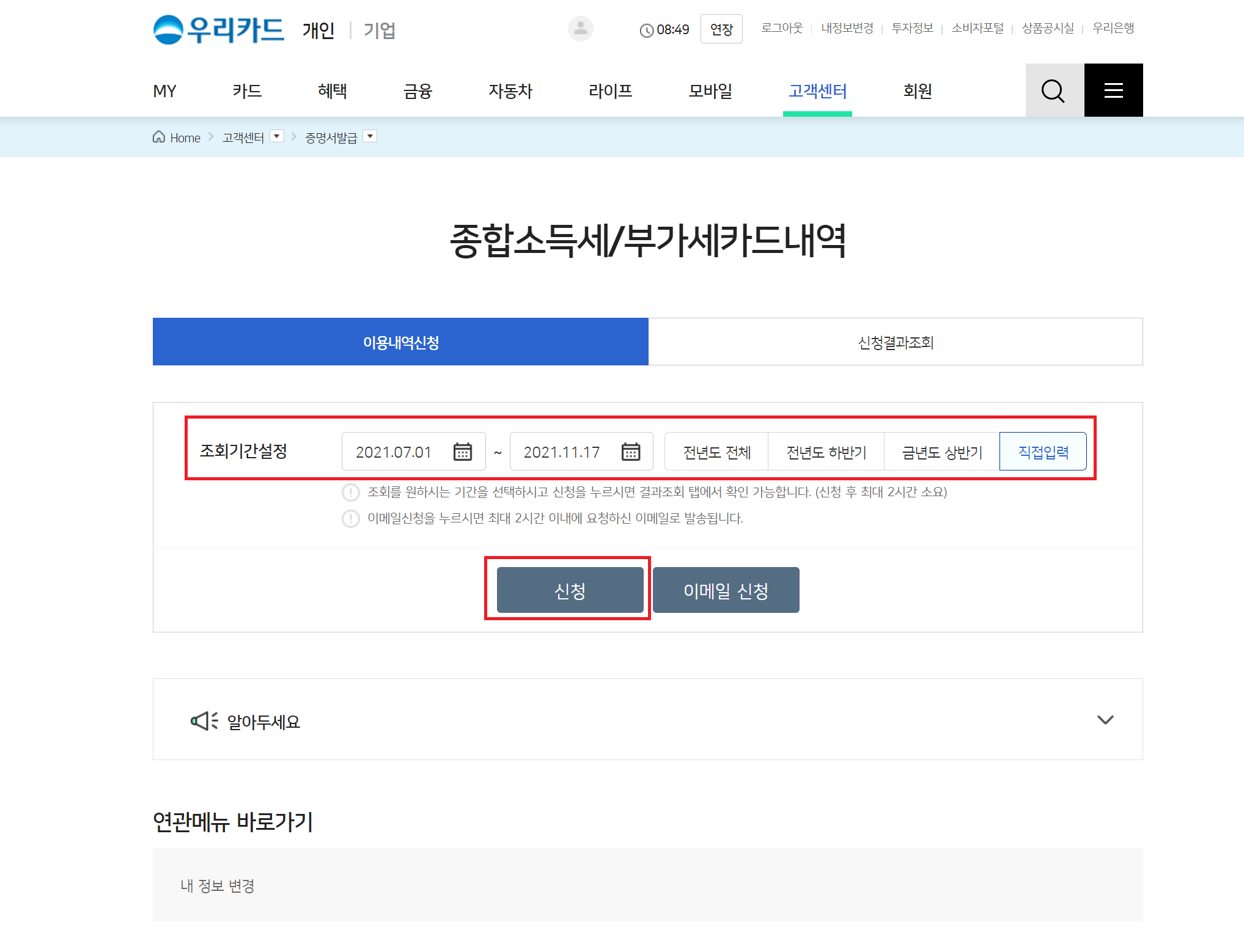The height and width of the screenshot is (952, 1244).
Task: Select the 직접입력 period option
Action: pyautogui.click(x=1043, y=452)
